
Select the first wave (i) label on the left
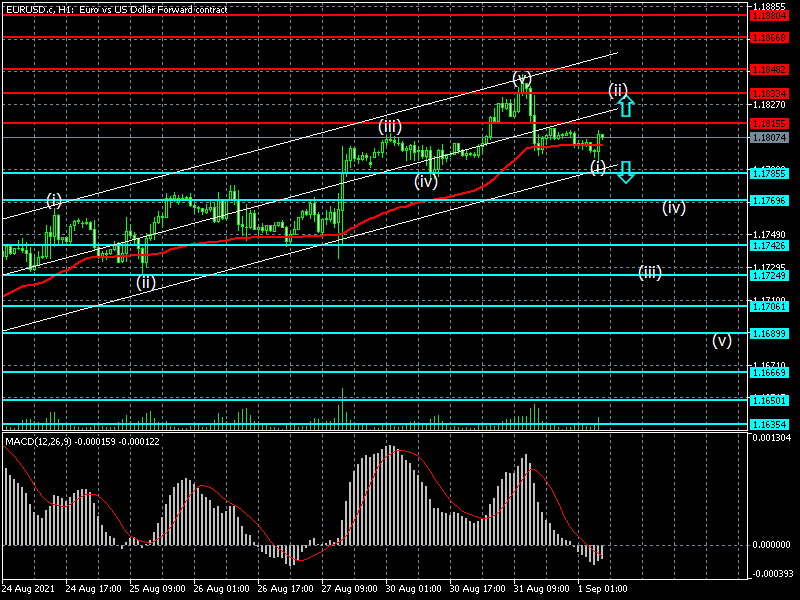point(54,200)
